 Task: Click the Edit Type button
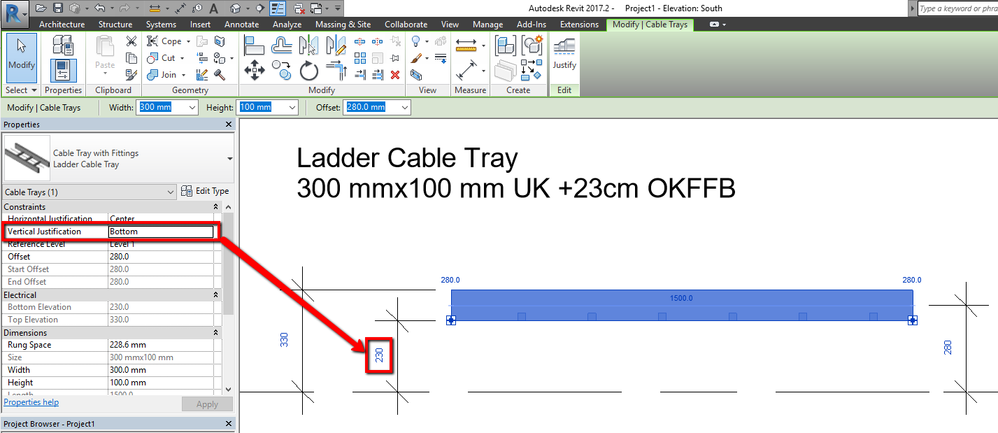206,191
